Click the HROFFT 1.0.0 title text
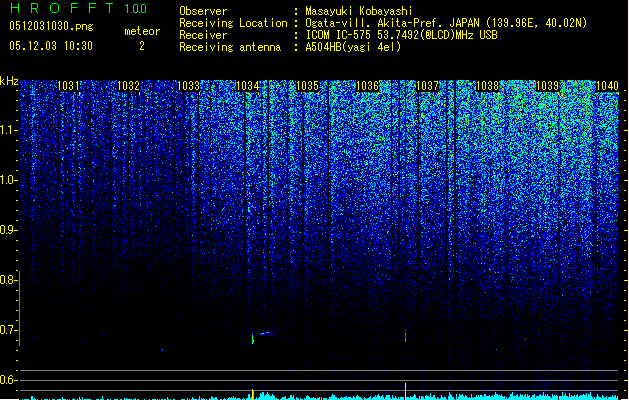Image resolution: width=629 pixels, height=400 pixels. point(79,8)
